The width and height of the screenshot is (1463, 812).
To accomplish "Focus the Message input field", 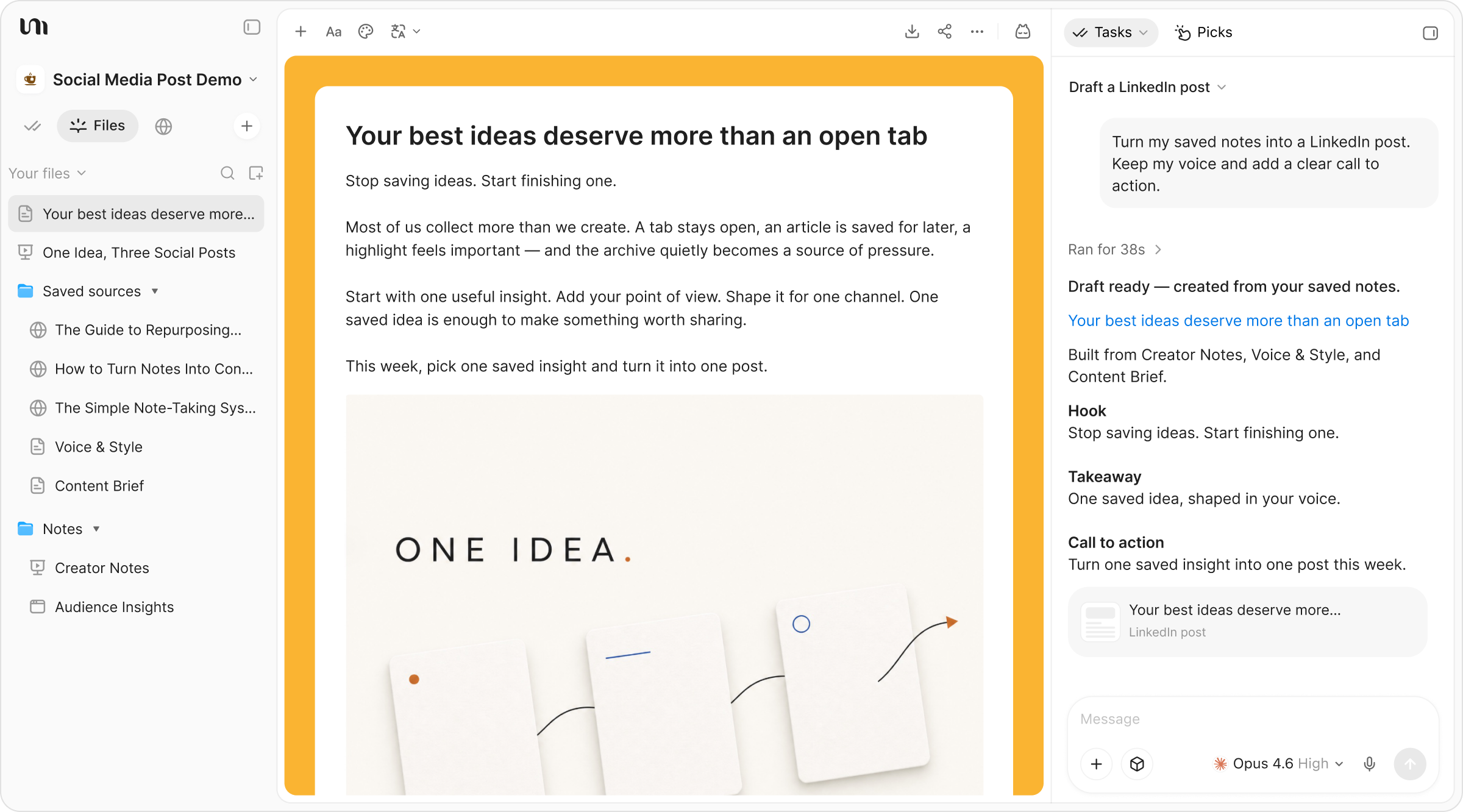I will tap(1253, 719).
